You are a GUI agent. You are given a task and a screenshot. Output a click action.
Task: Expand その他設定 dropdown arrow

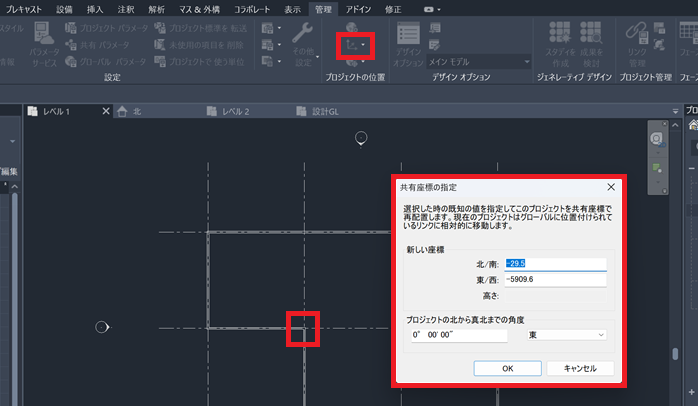tap(317, 57)
